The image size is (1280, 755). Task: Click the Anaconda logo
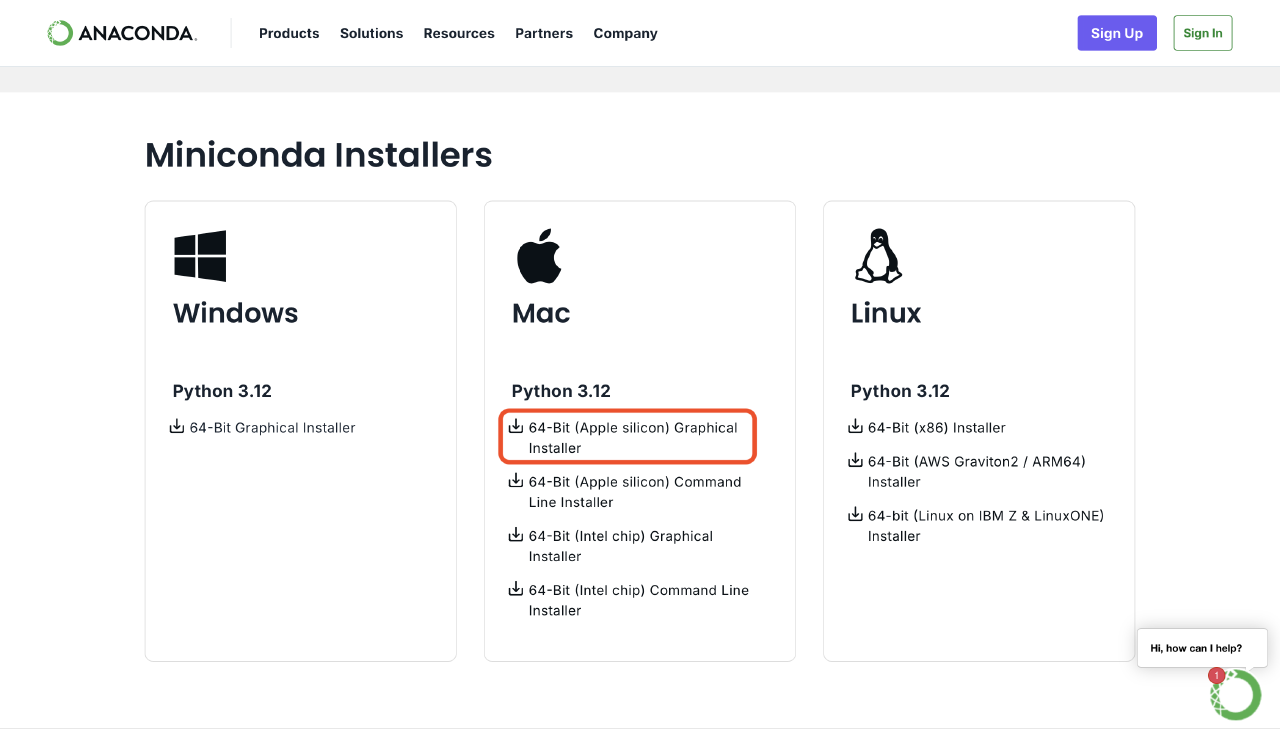pos(120,32)
